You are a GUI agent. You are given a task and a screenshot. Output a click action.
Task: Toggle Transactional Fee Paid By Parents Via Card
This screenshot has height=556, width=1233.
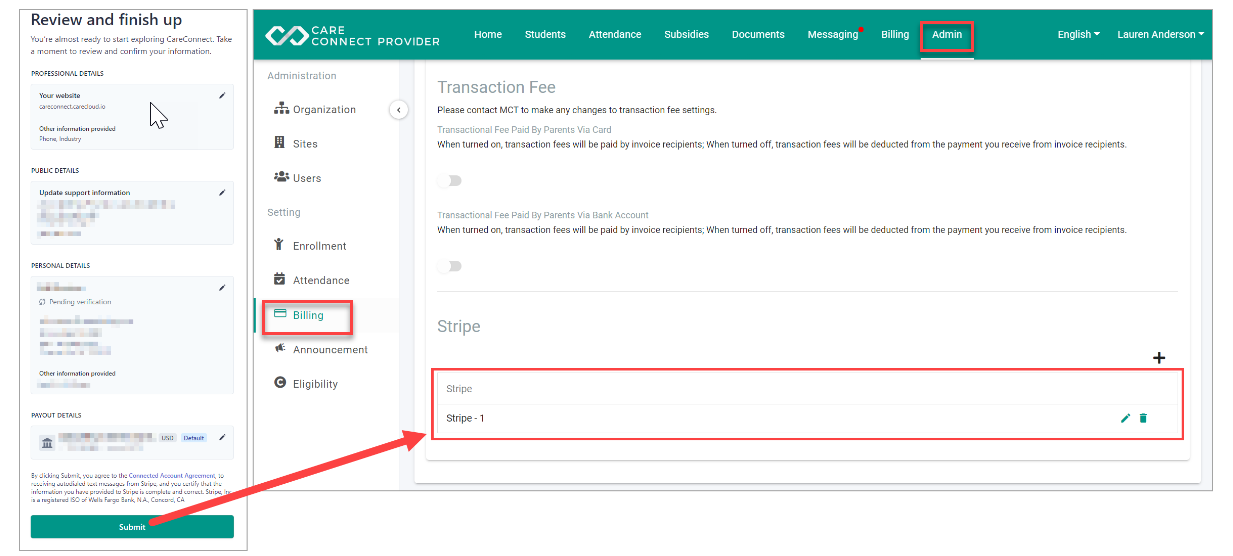pyautogui.click(x=450, y=181)
